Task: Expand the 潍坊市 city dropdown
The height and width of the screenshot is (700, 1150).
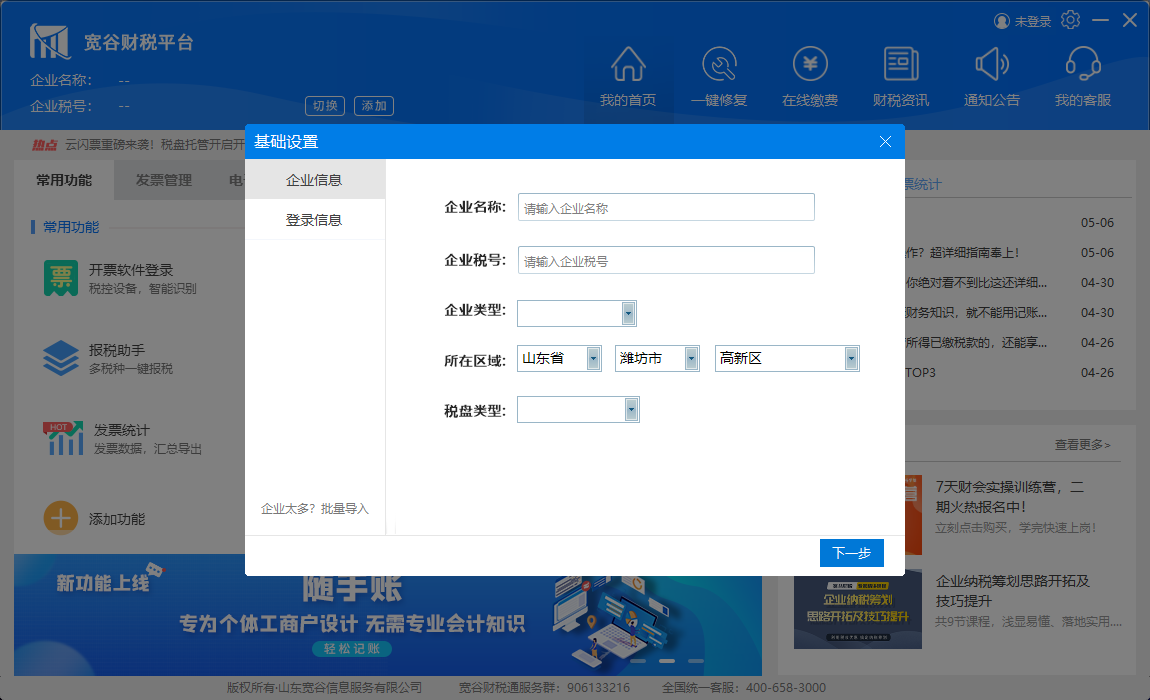Action: [x=691, y=358]
